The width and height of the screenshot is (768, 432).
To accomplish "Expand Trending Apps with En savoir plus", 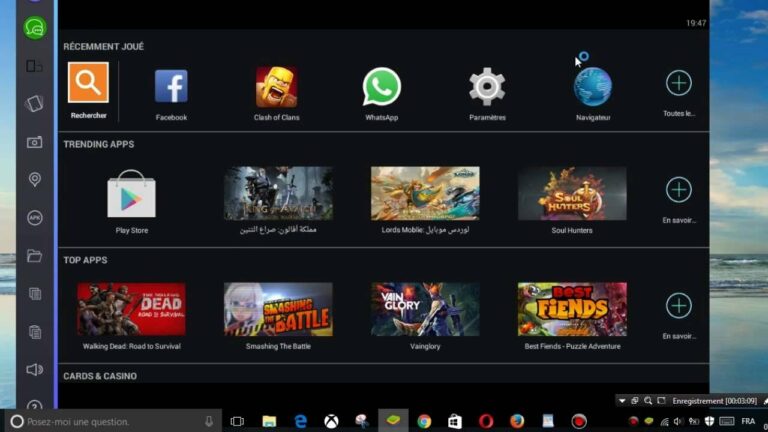I will tap(679, 190).
